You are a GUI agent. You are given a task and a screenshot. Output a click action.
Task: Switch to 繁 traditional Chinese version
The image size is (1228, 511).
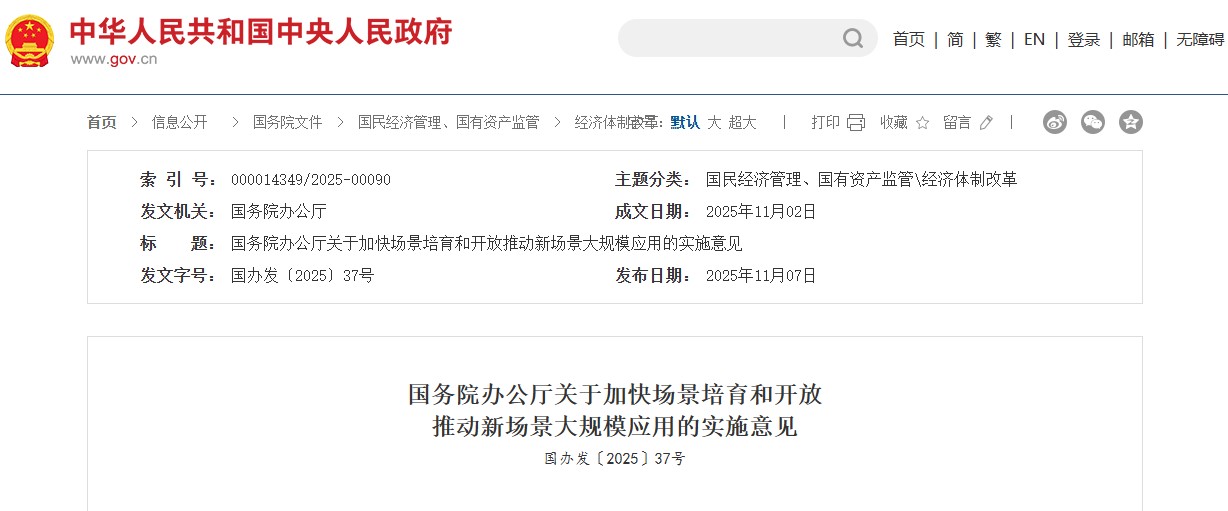coord(993,39)
